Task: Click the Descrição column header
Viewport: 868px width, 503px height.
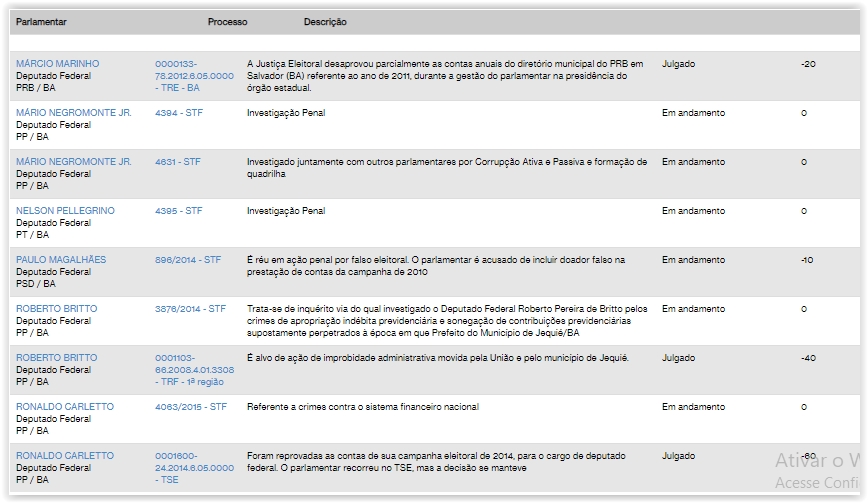Action: [x=325, y=22]
